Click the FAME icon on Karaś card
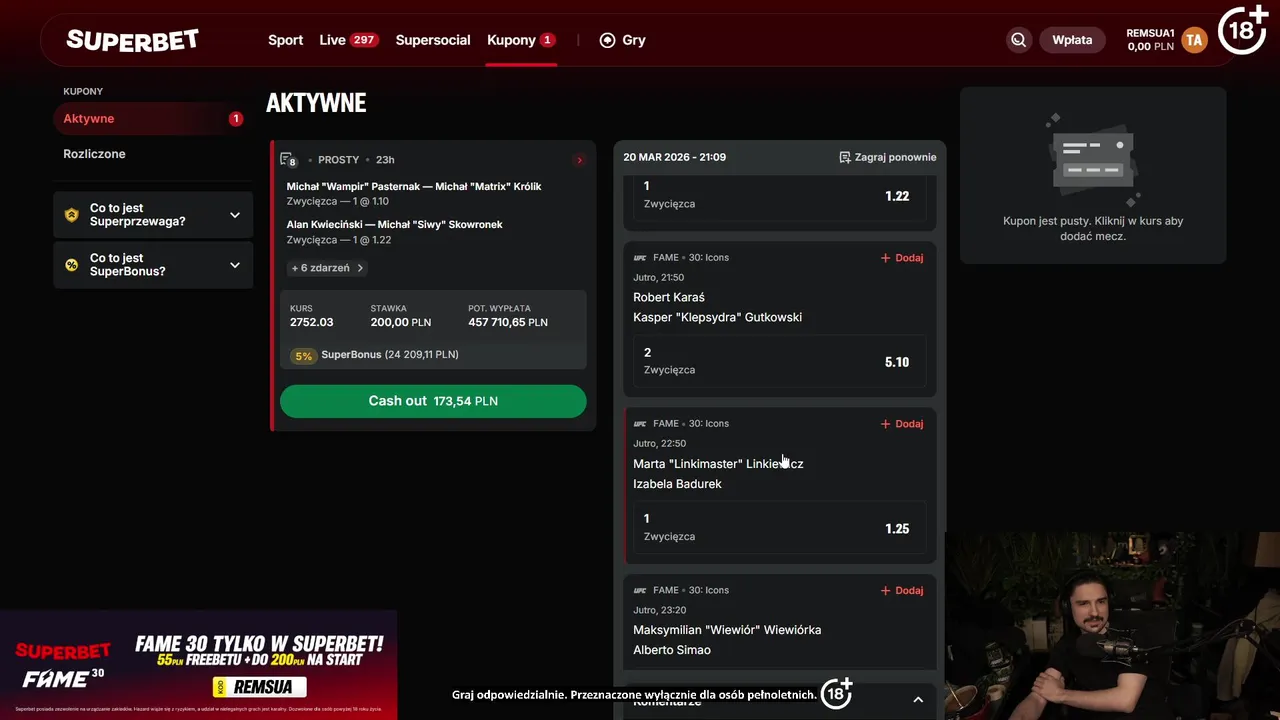1280x720 pixels. [x=640, y=258]
